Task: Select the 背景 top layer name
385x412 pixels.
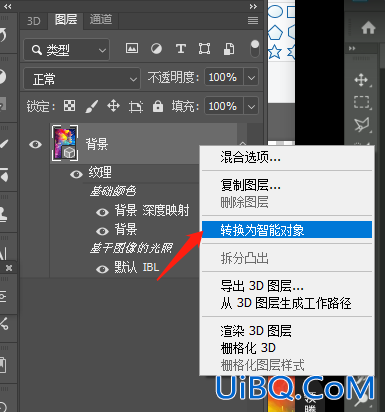Action: pos(97,144)
